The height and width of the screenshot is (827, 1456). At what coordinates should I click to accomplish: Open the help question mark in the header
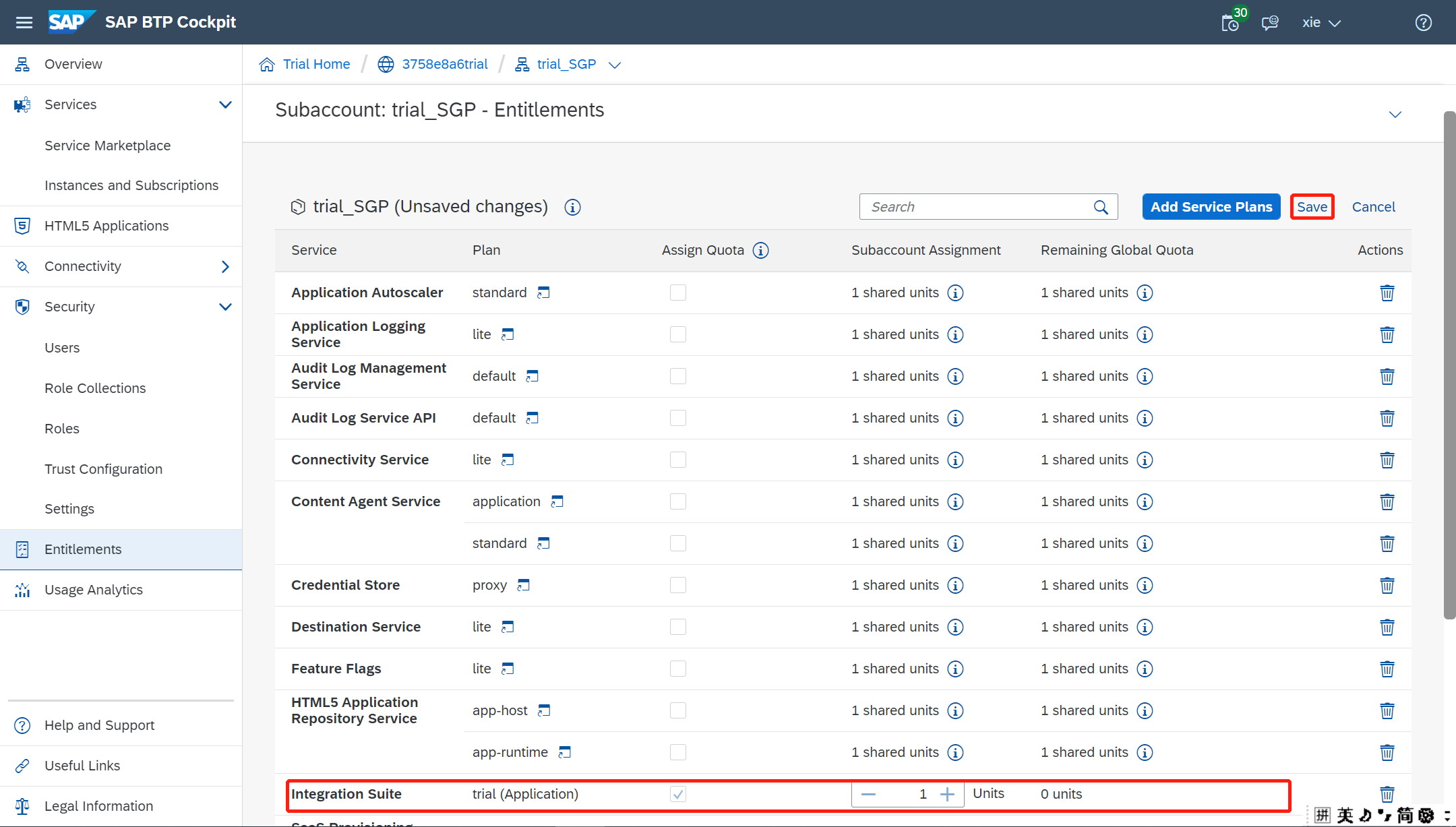pyautogui.click(x=1424, y=23)
